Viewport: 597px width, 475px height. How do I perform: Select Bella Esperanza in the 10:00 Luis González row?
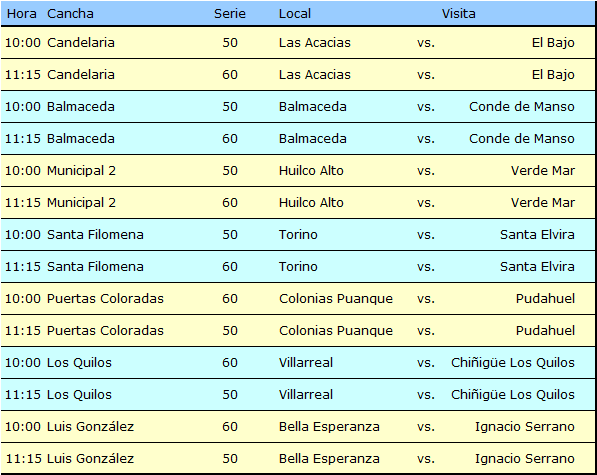[329, 427]
